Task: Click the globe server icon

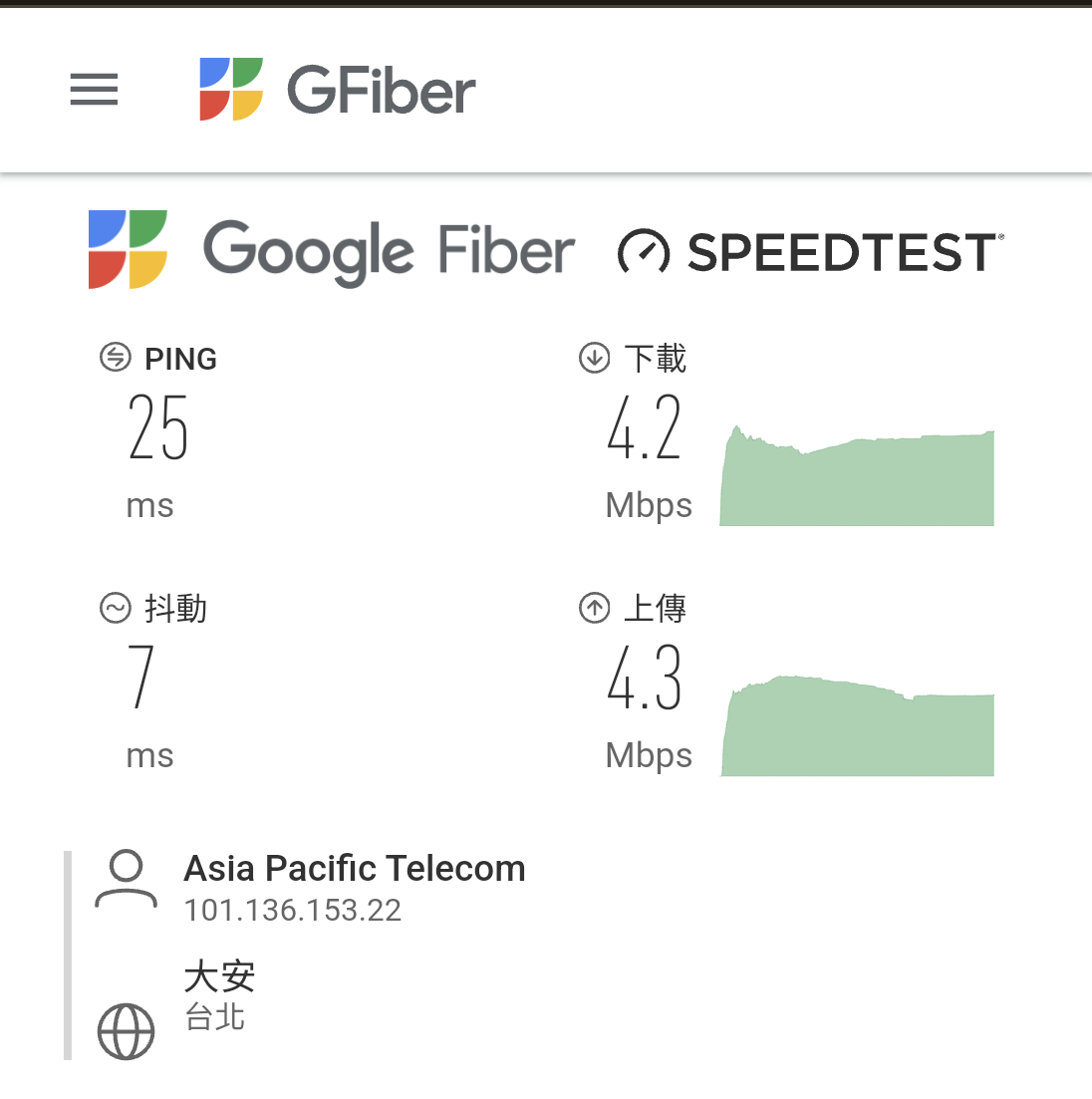Action: pos(127,1031)
